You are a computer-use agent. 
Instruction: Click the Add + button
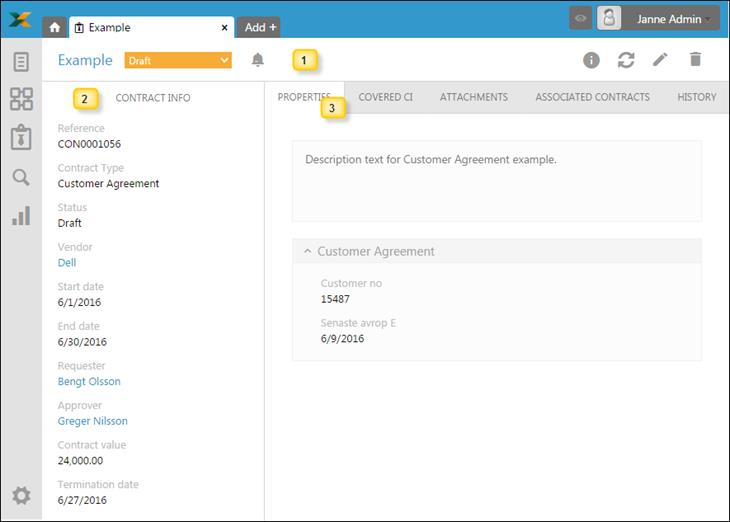[x=260, y=27]
